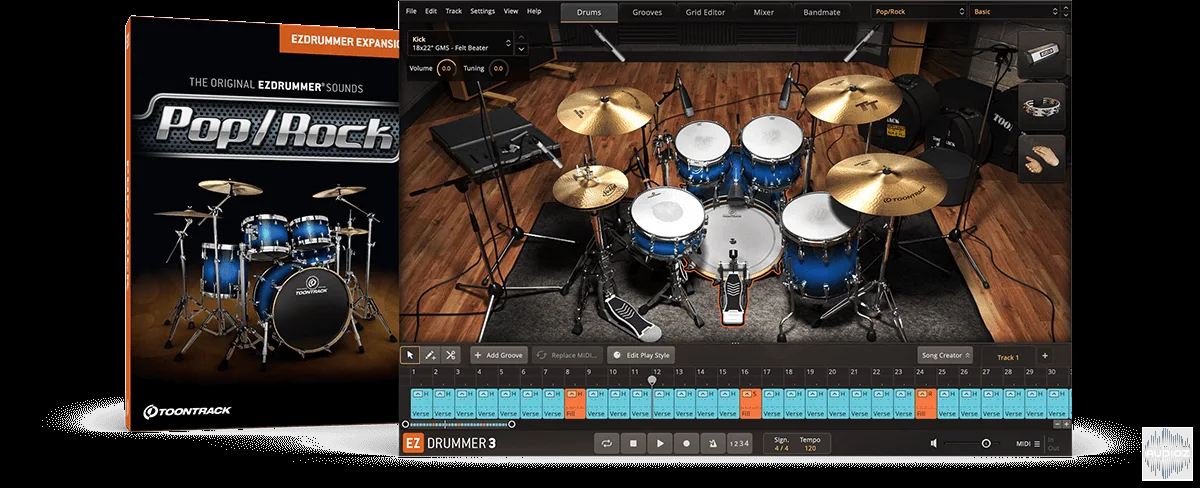Expand the Song Creator panel
This screenshot has height=488, width=1200.
click(x=945, y=355)
